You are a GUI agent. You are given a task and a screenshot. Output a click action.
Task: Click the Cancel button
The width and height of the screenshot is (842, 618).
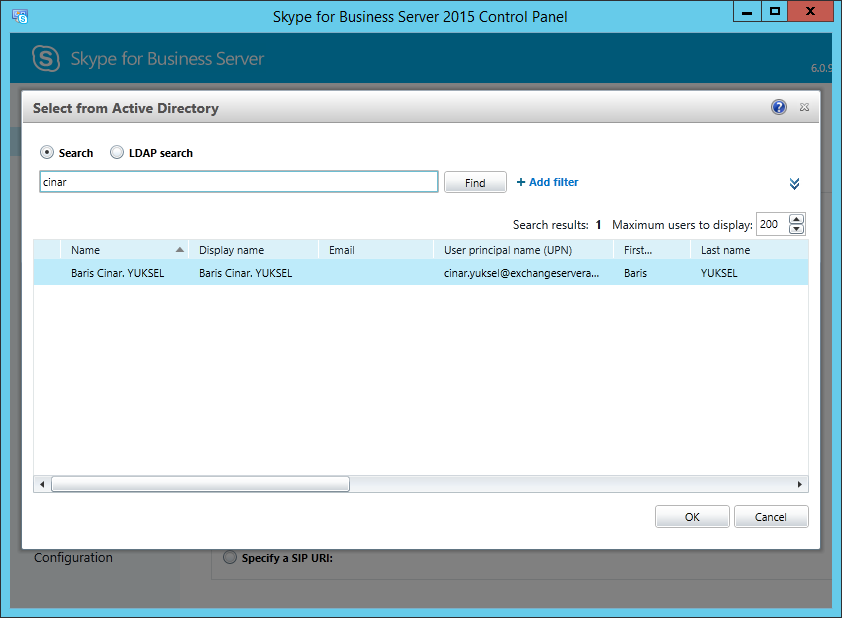pos(771,517)
